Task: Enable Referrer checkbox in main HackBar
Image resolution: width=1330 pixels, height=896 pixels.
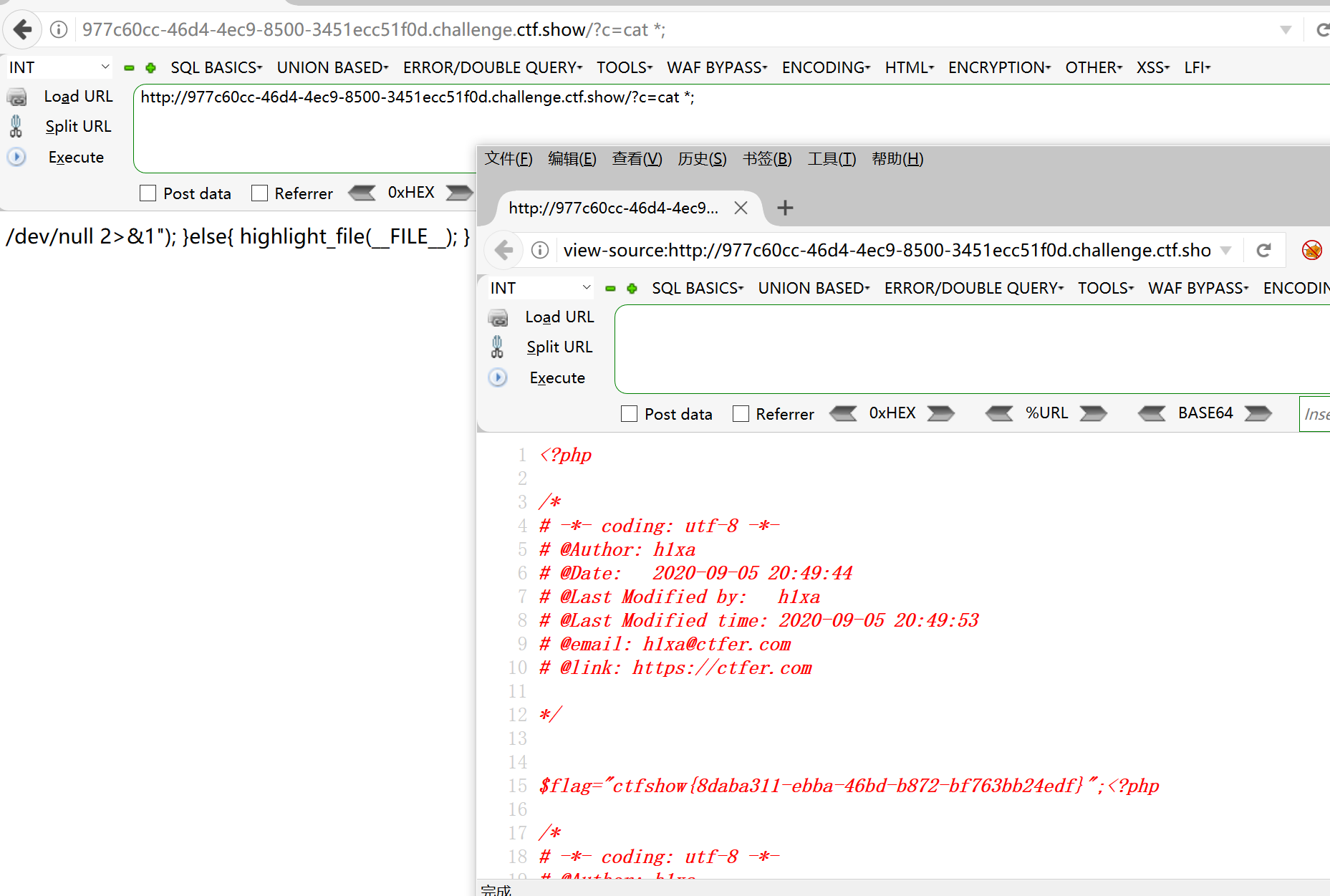Action: click(x=259, y=193)
